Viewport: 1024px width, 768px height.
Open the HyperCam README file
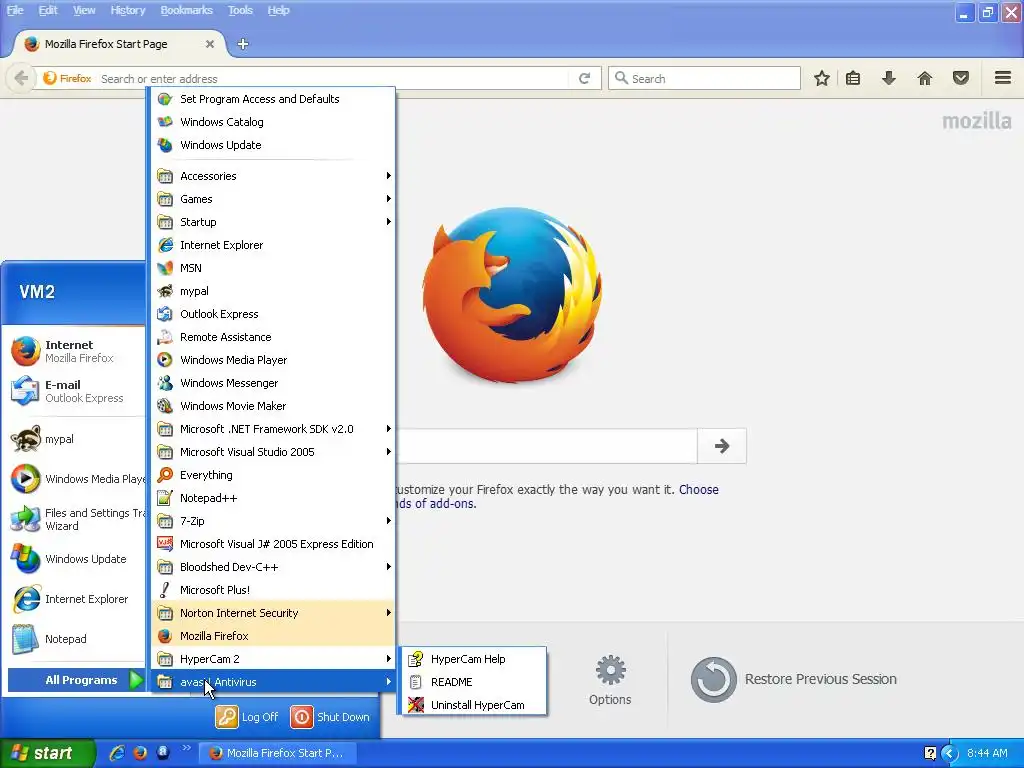coord(473,682)
